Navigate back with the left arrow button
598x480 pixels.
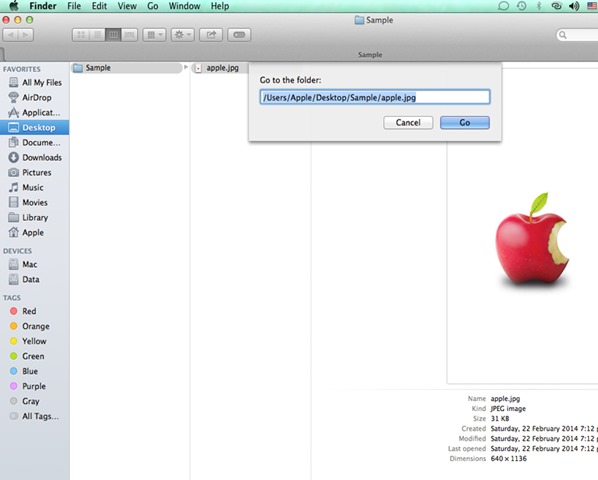11,35
